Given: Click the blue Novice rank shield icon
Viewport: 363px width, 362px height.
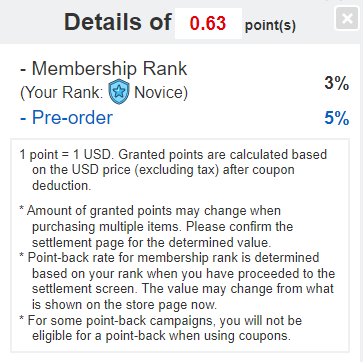Looking at the screenshot, I should pos(119,92).
